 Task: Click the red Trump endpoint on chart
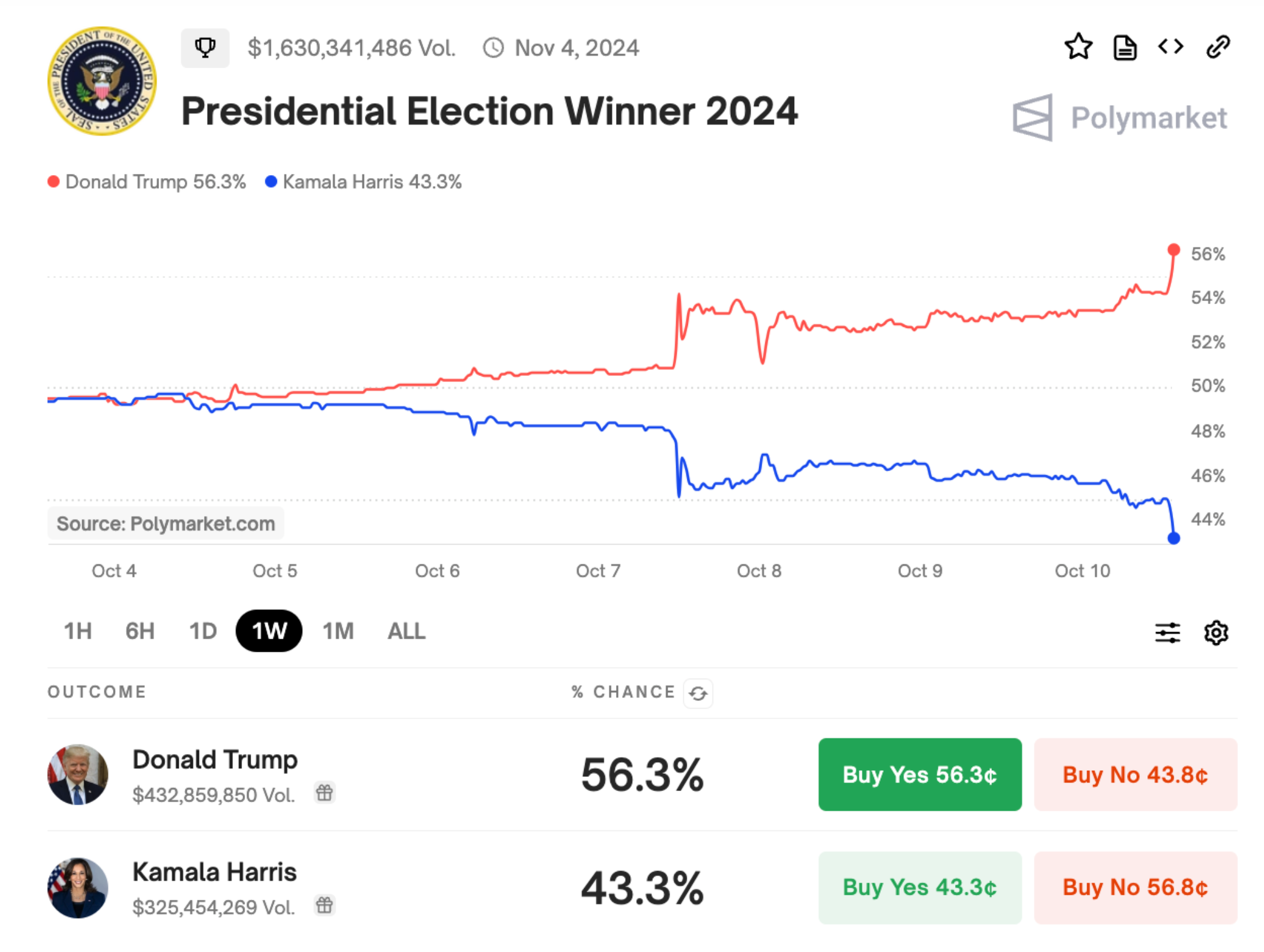pyautogui.click(x=1173, y=250)
